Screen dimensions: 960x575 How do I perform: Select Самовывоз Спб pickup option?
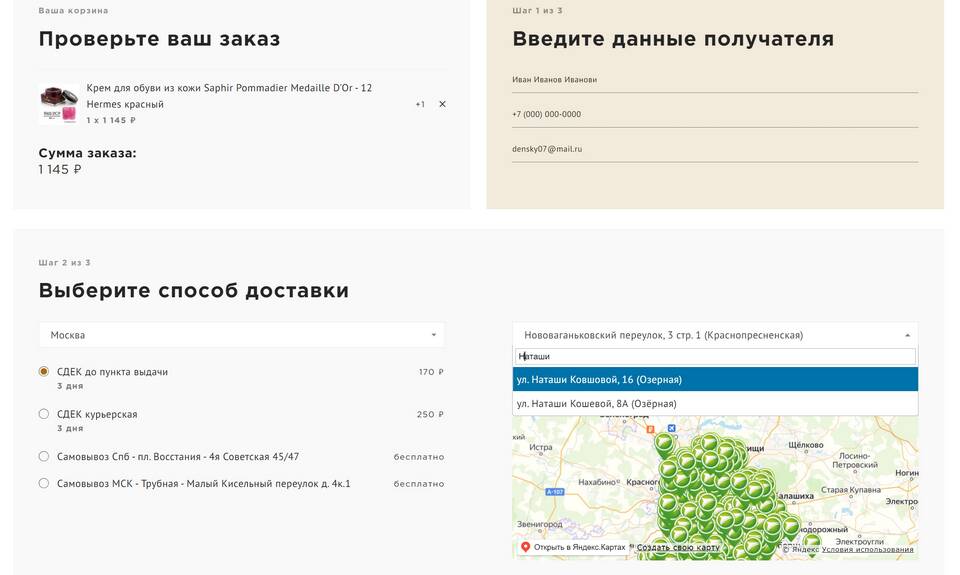coord(44,457)
